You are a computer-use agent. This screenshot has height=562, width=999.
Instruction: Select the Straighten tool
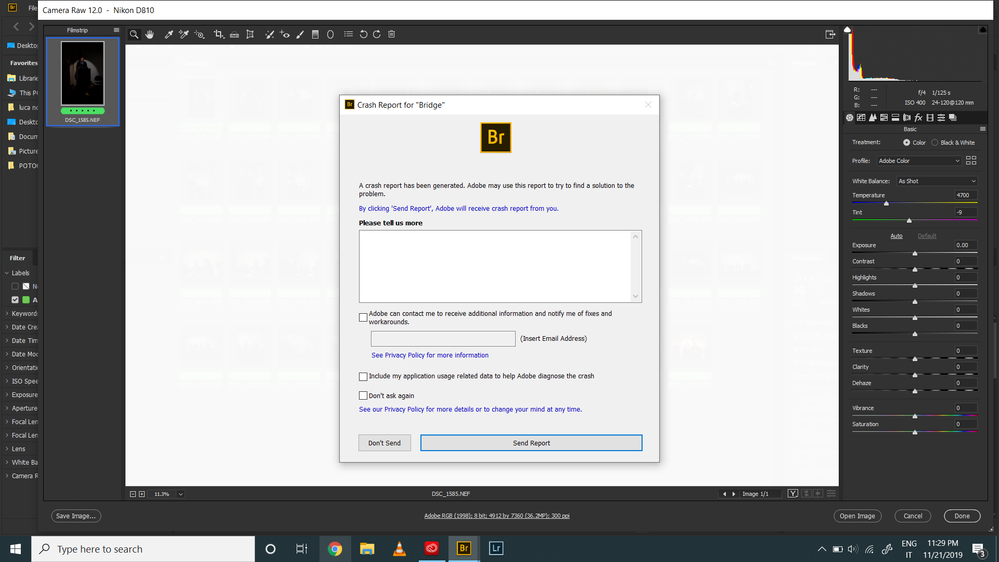[x=234, y=34]
